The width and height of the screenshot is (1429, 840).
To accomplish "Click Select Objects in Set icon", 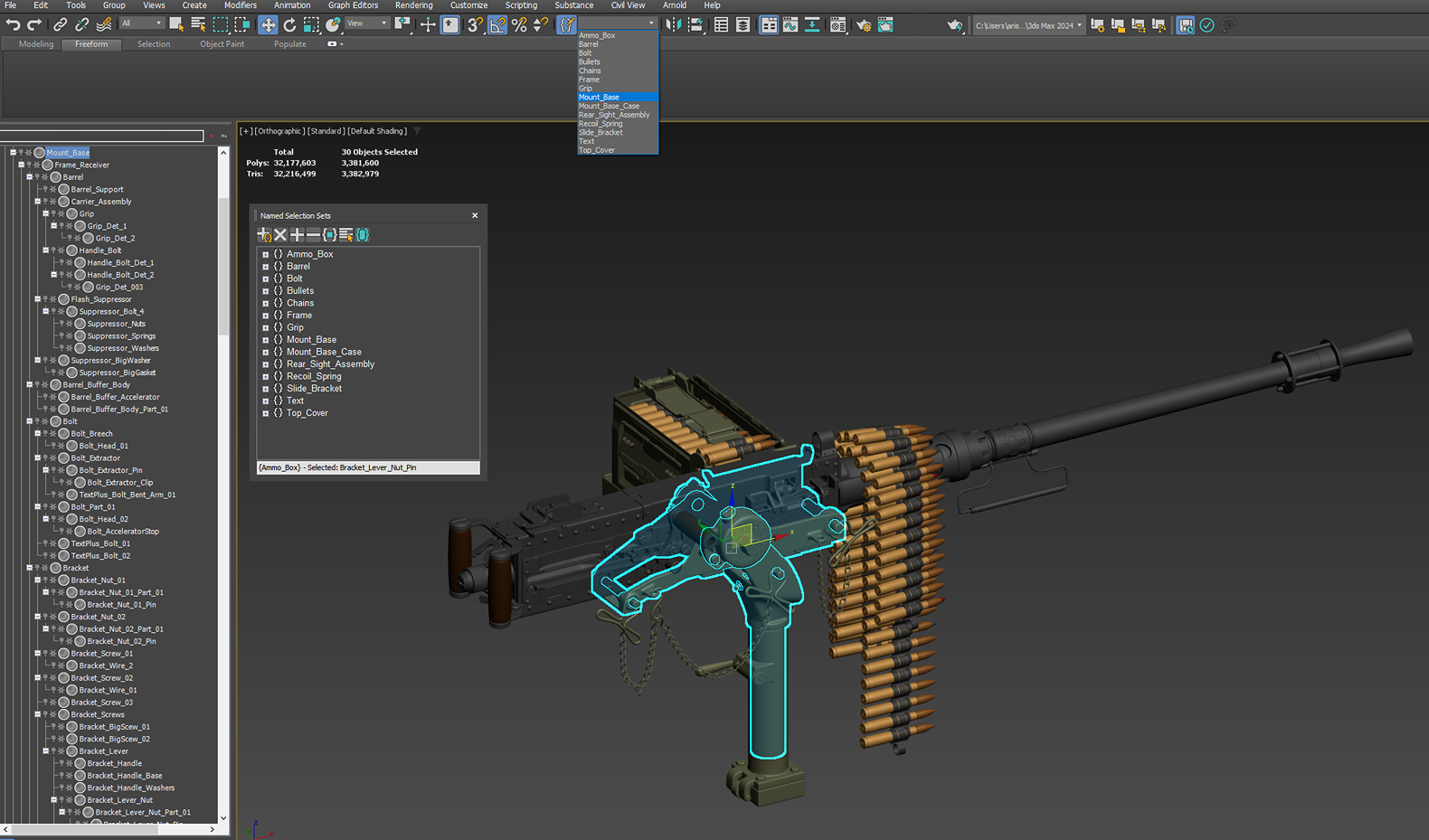I will click(x=329, y=235).
